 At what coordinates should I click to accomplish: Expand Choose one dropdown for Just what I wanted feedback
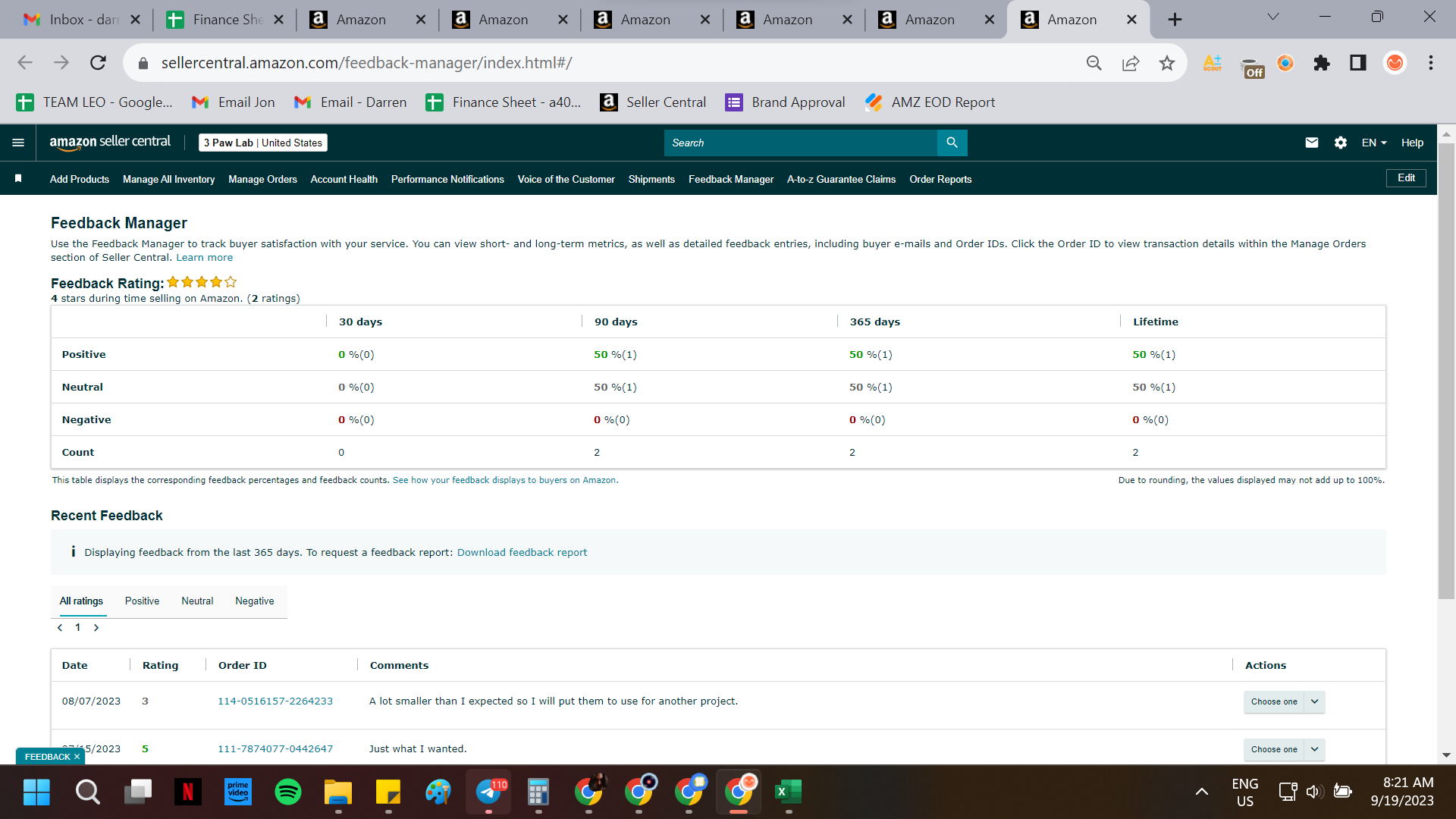click(1284, 749)
